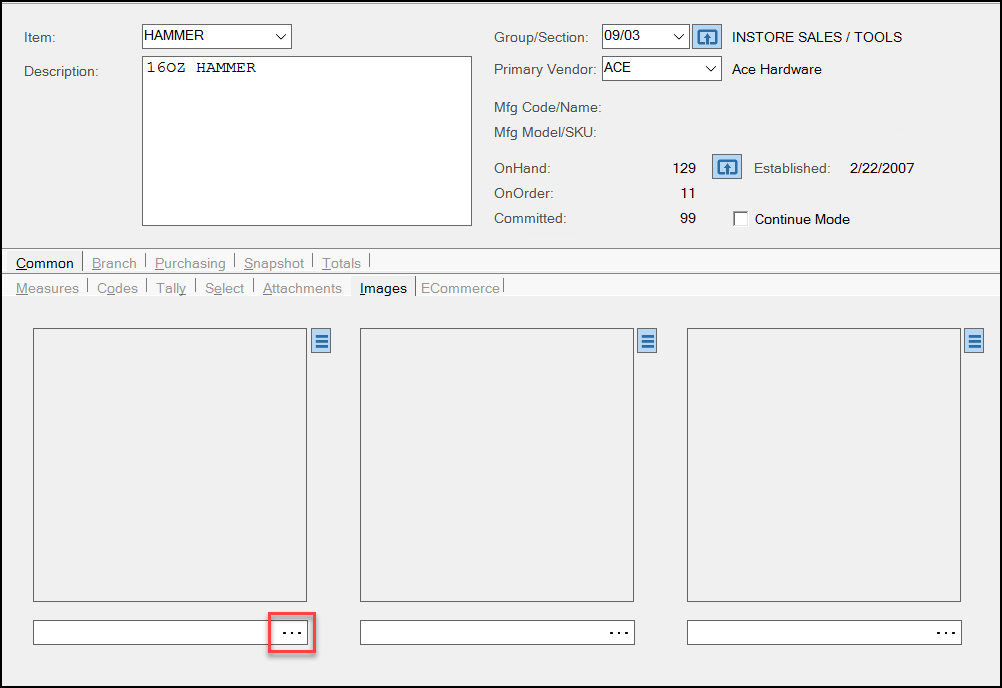Expand the Group/Section dropdown showing 09/03
1002x688 pixels.
point(679,37)
